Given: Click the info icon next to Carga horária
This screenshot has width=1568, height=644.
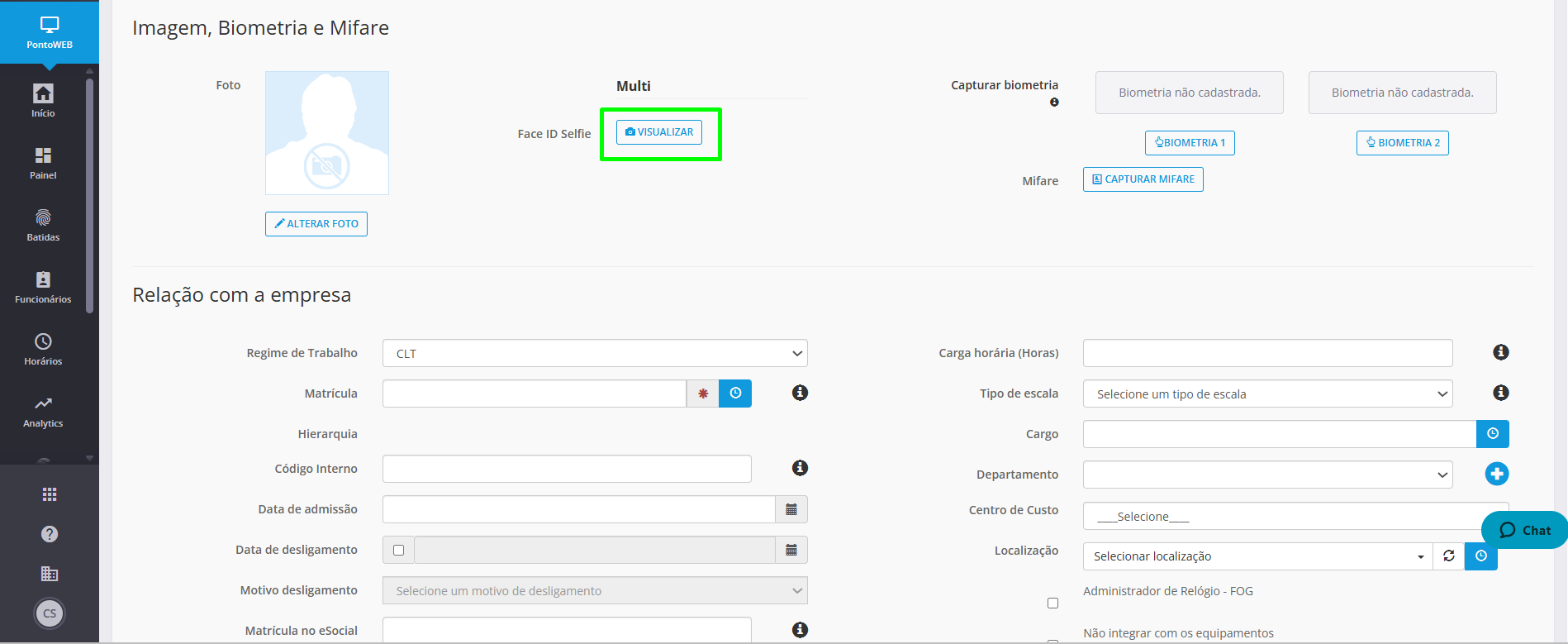Looking at the screenshot, I should [x=1501, y=352].
